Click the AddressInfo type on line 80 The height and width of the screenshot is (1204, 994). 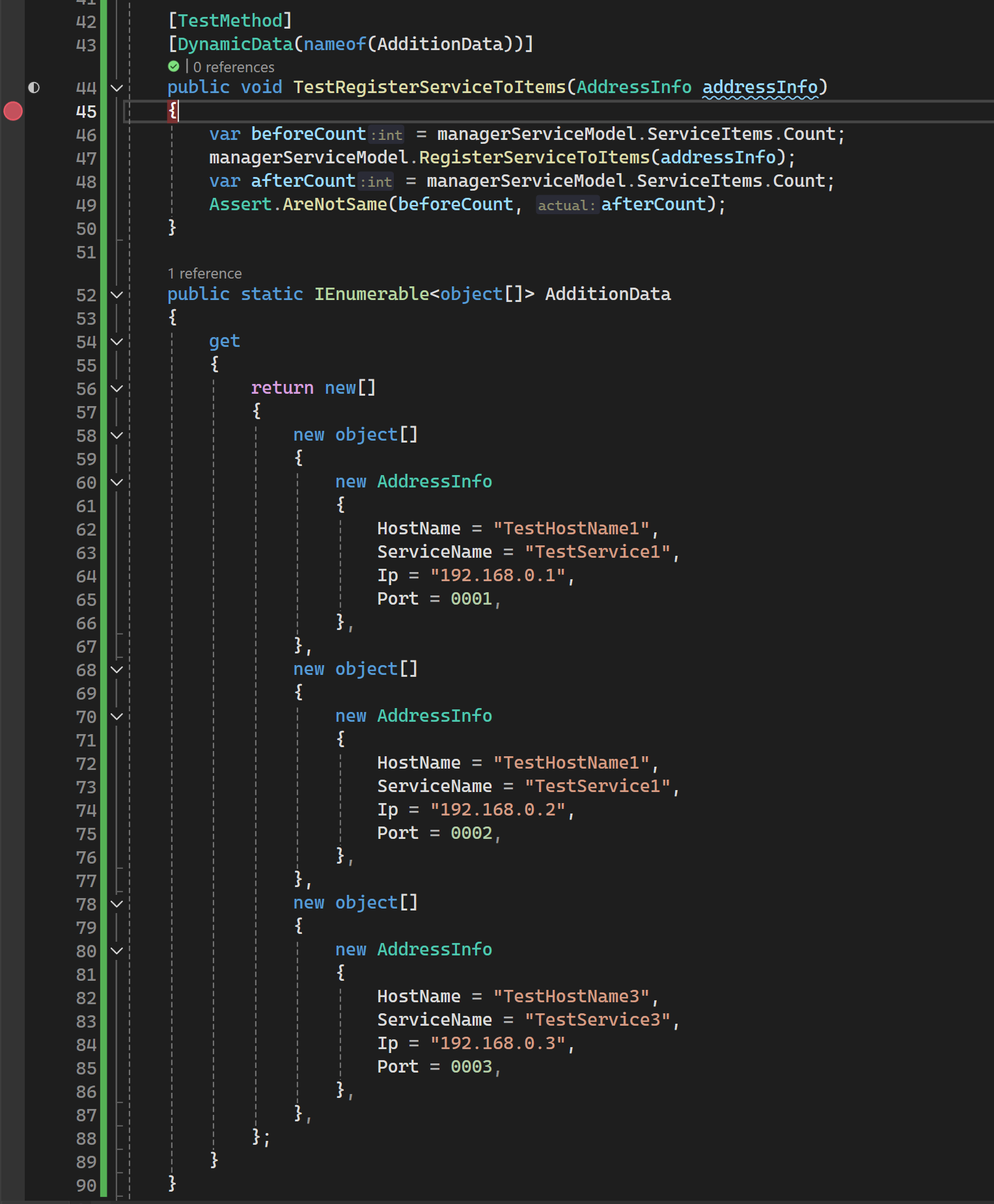tap(435, 950)
